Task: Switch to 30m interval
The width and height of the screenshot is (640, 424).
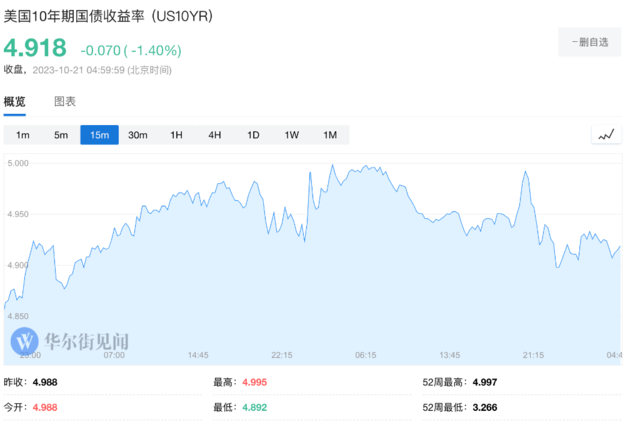Action: tap(138, 135)
